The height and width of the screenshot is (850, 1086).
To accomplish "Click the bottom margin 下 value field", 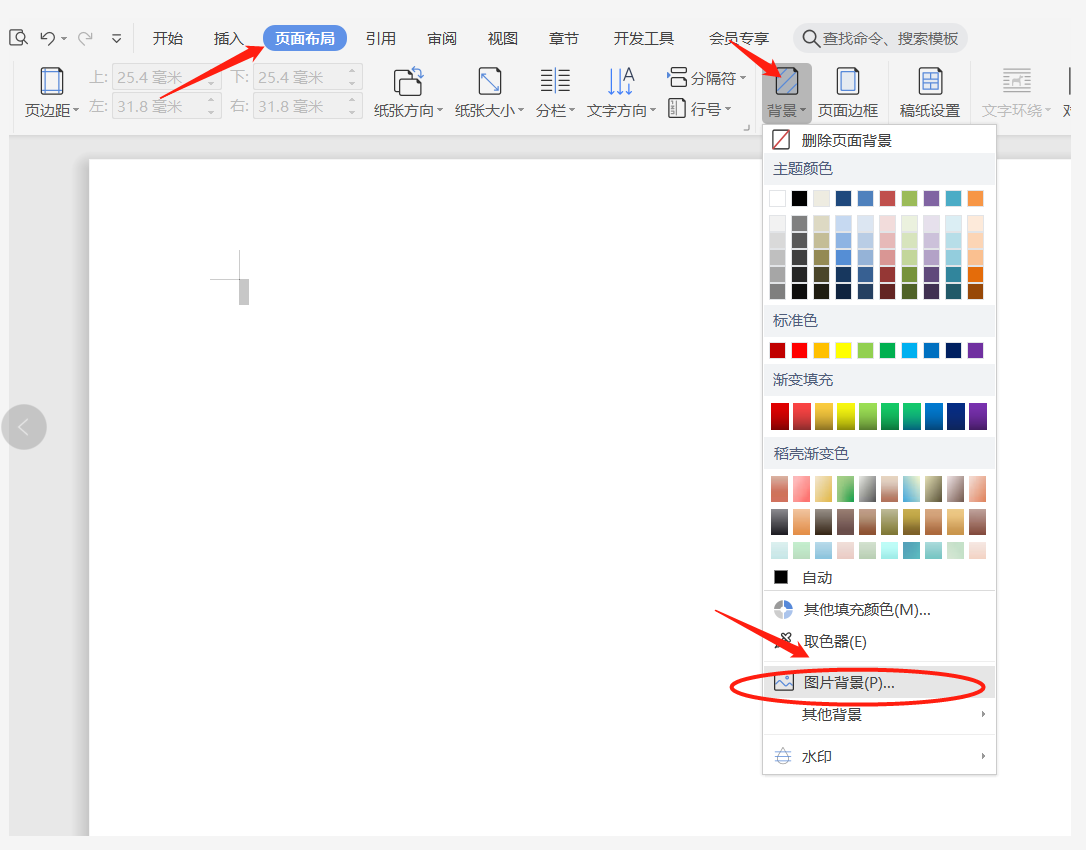I will pos(308,77).
